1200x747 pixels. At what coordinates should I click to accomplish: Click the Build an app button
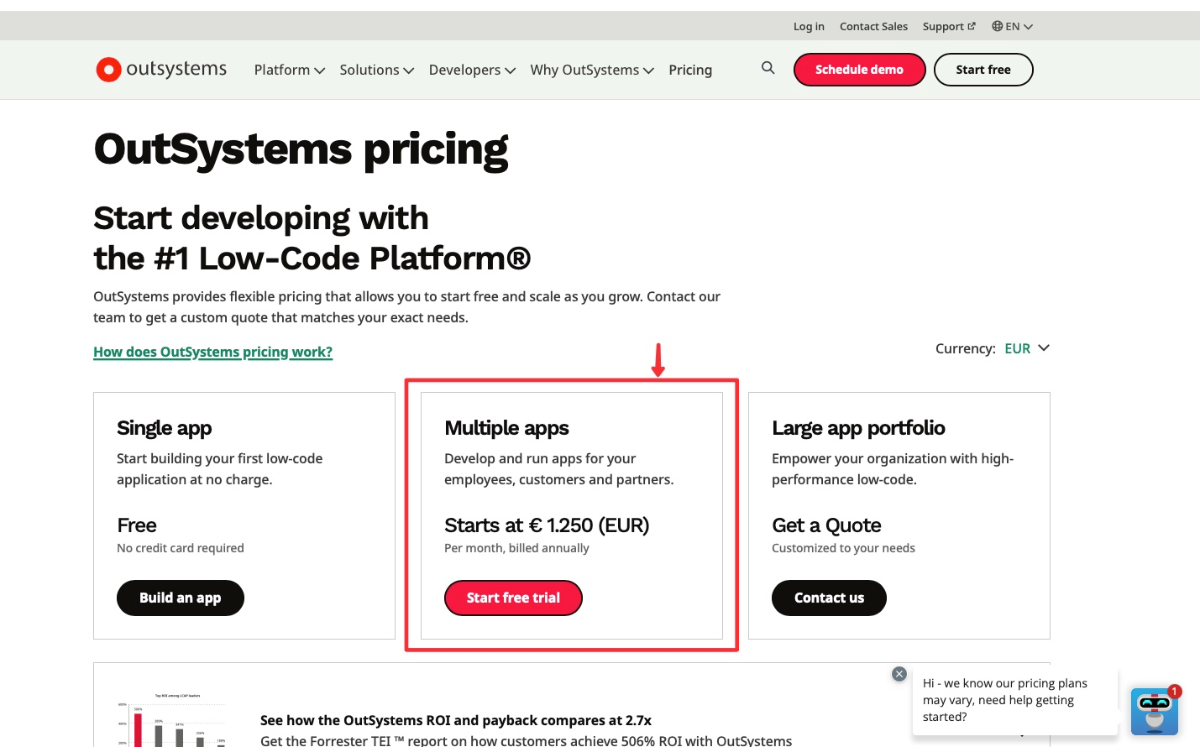pyautogui.click(x=180, y=598)
